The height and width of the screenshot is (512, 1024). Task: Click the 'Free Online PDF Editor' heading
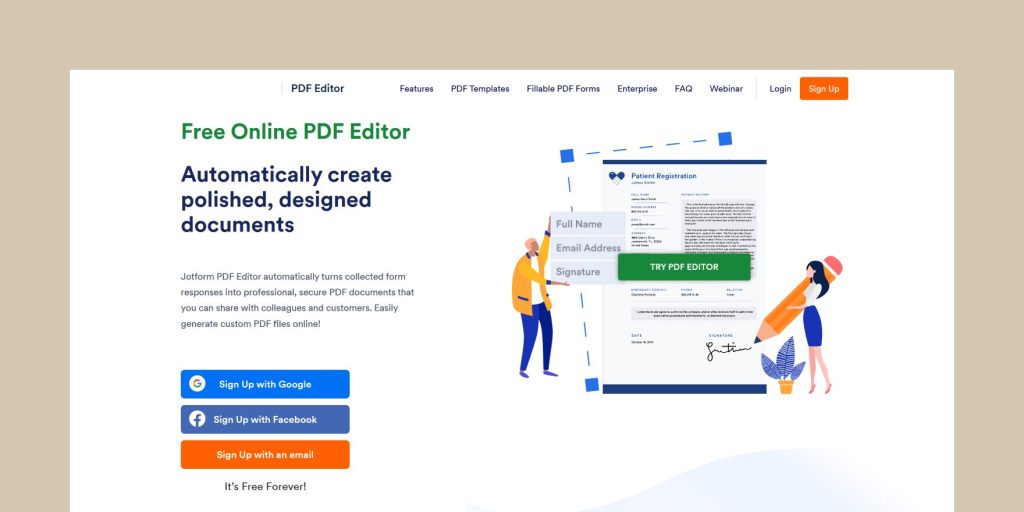pyautogui.click(x=296, y=132)
